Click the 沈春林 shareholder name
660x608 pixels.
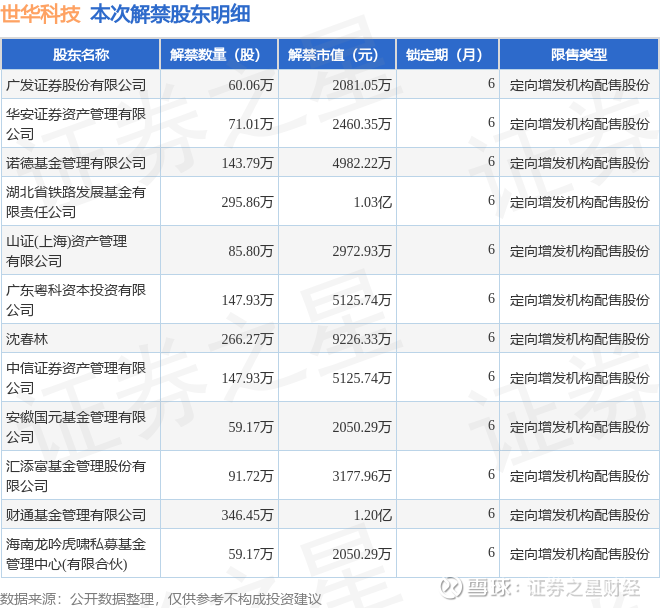[x=27, y=339]
